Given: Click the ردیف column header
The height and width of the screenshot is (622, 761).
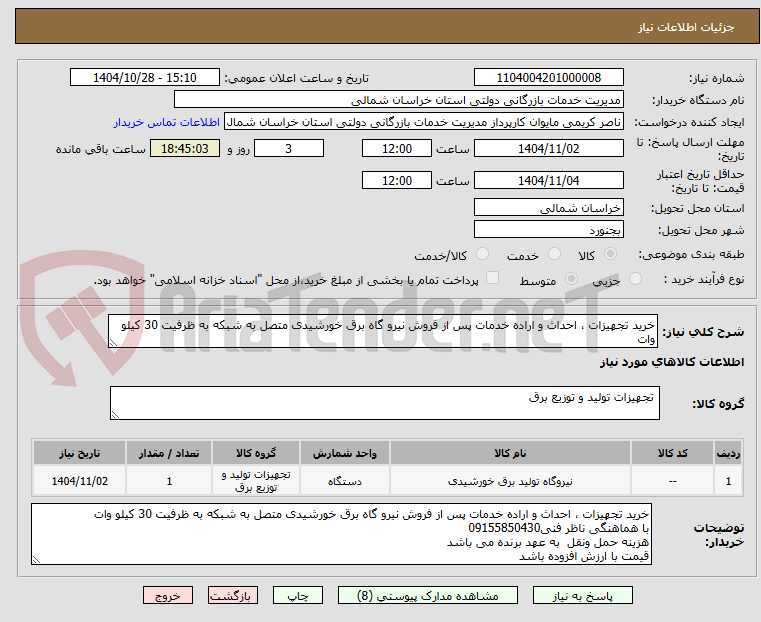Looking at the screenshot, I should pos(728,453).
